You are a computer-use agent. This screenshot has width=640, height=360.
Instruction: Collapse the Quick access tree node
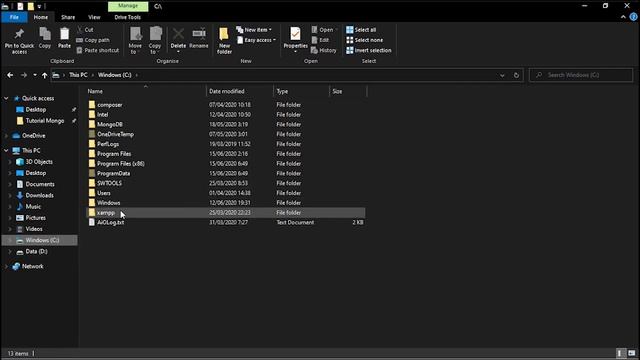(6, 98)
